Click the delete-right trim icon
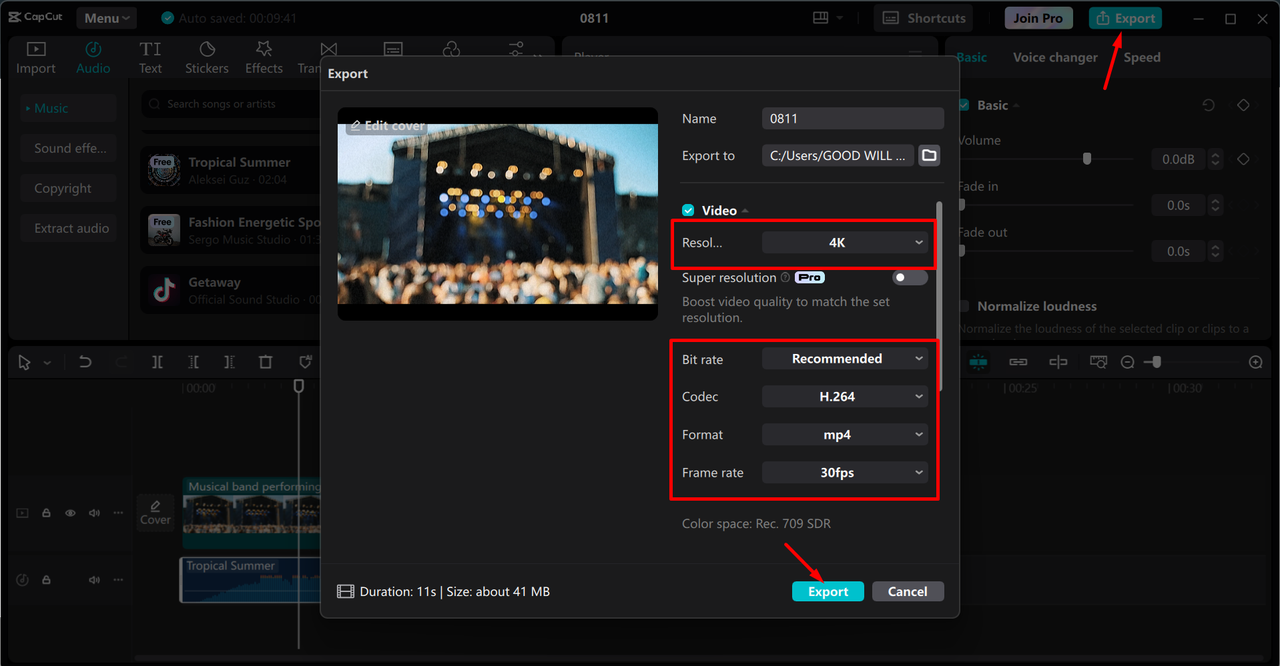This screenshot has width=1280, height=666. coord(229,362)
